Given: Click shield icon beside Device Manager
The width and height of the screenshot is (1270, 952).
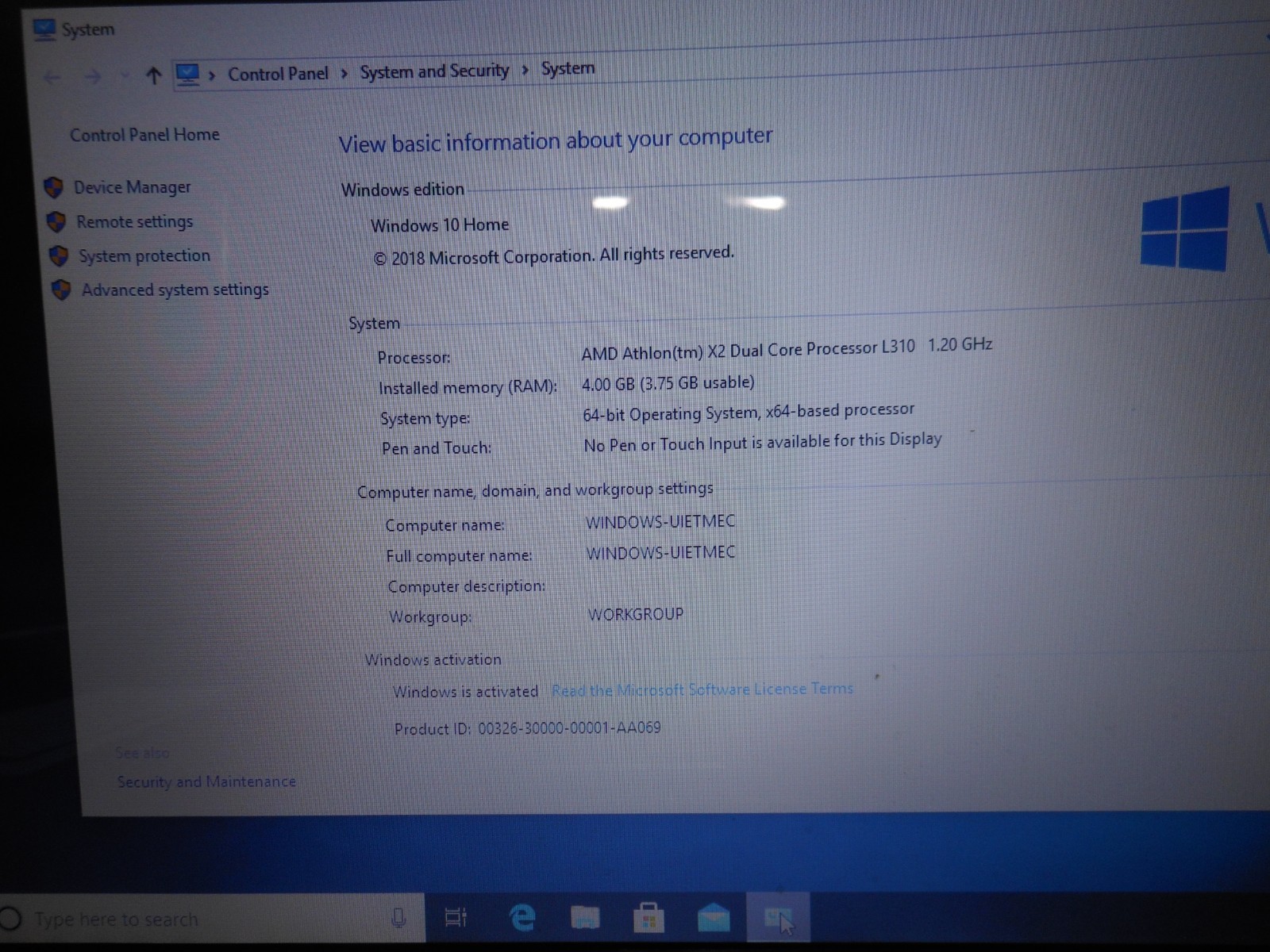Looking at the screenshot, I should 54,187.
